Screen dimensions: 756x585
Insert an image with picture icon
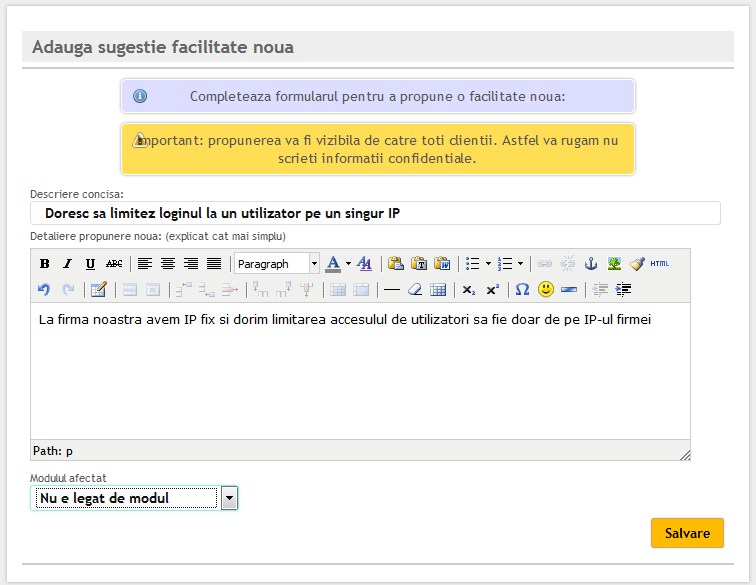point(614,264)
